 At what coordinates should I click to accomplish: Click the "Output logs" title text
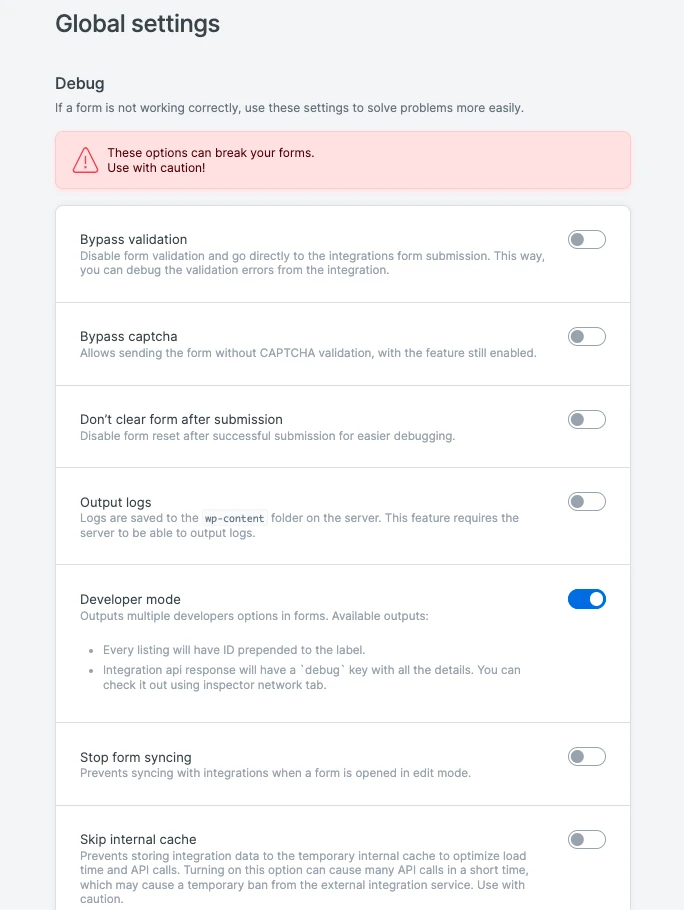(x=115, y=502)
